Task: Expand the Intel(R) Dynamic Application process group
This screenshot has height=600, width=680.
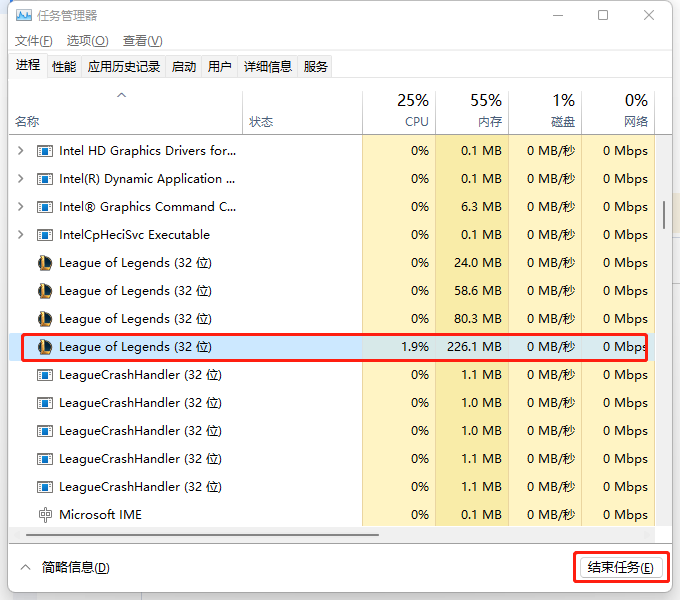Action: (20, 179)
